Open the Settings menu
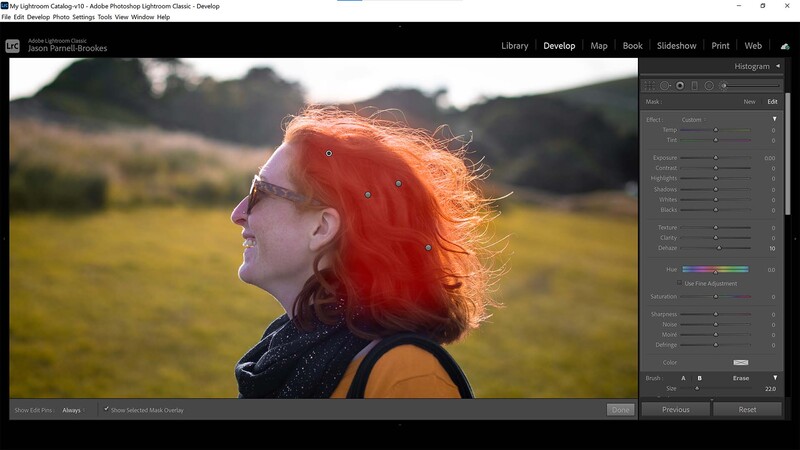This screenshot has height=450, width=800. [x=84, y=17]
